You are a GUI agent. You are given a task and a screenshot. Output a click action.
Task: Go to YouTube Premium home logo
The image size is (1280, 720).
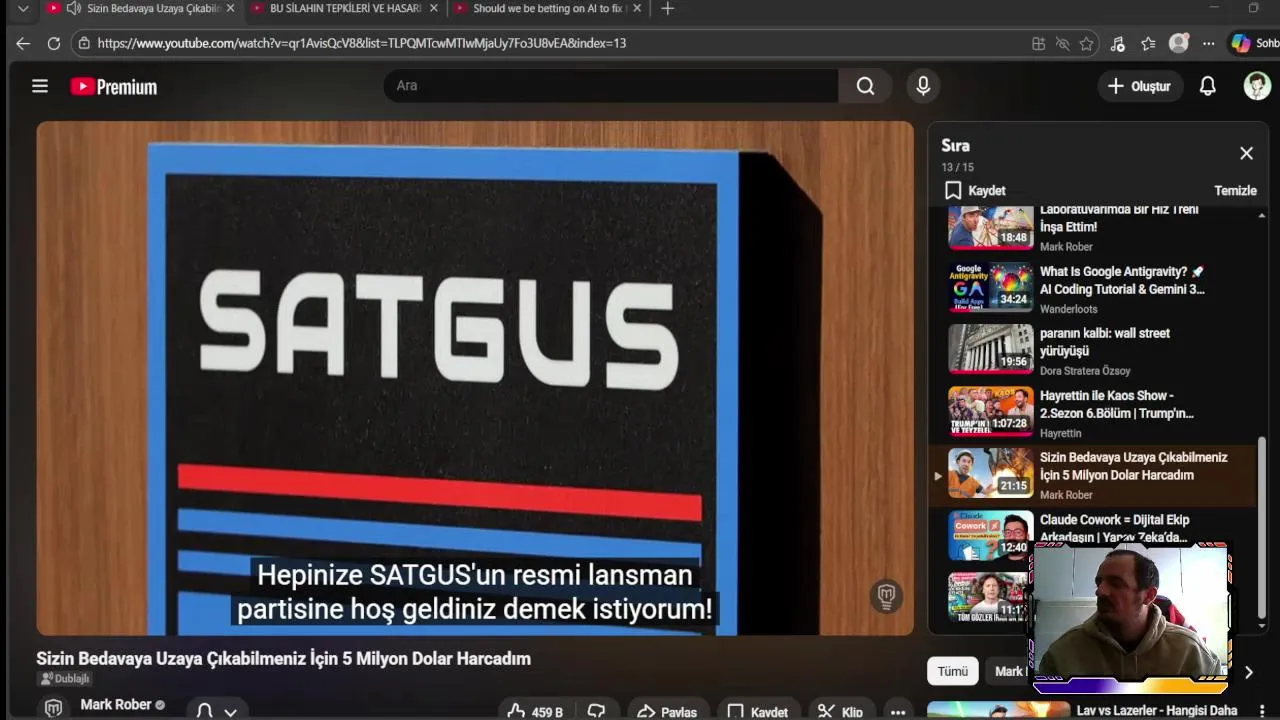coord(114,87)
